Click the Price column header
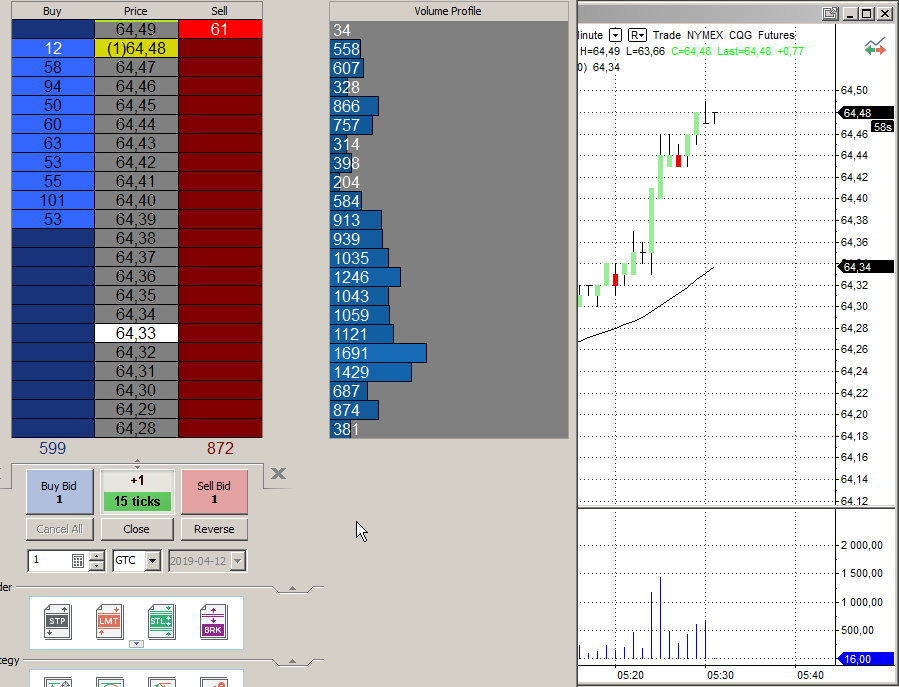Screen dimensions: 899x687 pyautogui.click(x=136, y=11)
